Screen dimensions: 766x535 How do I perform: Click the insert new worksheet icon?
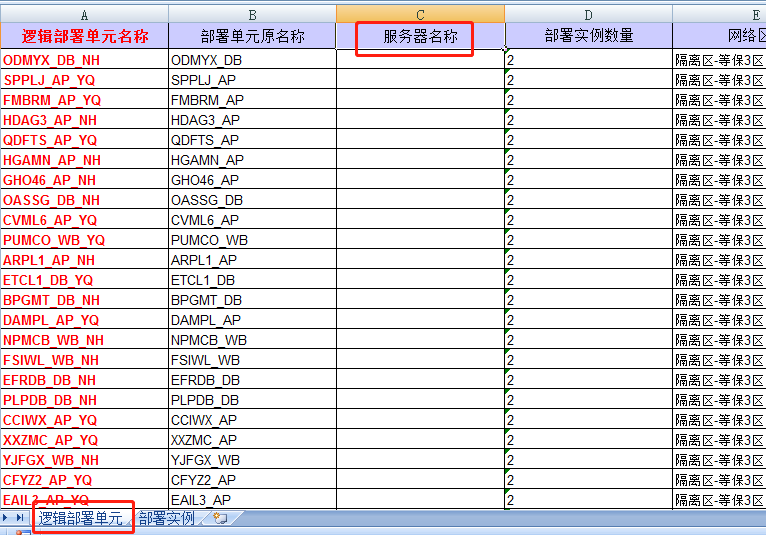(x=220, y=518)
